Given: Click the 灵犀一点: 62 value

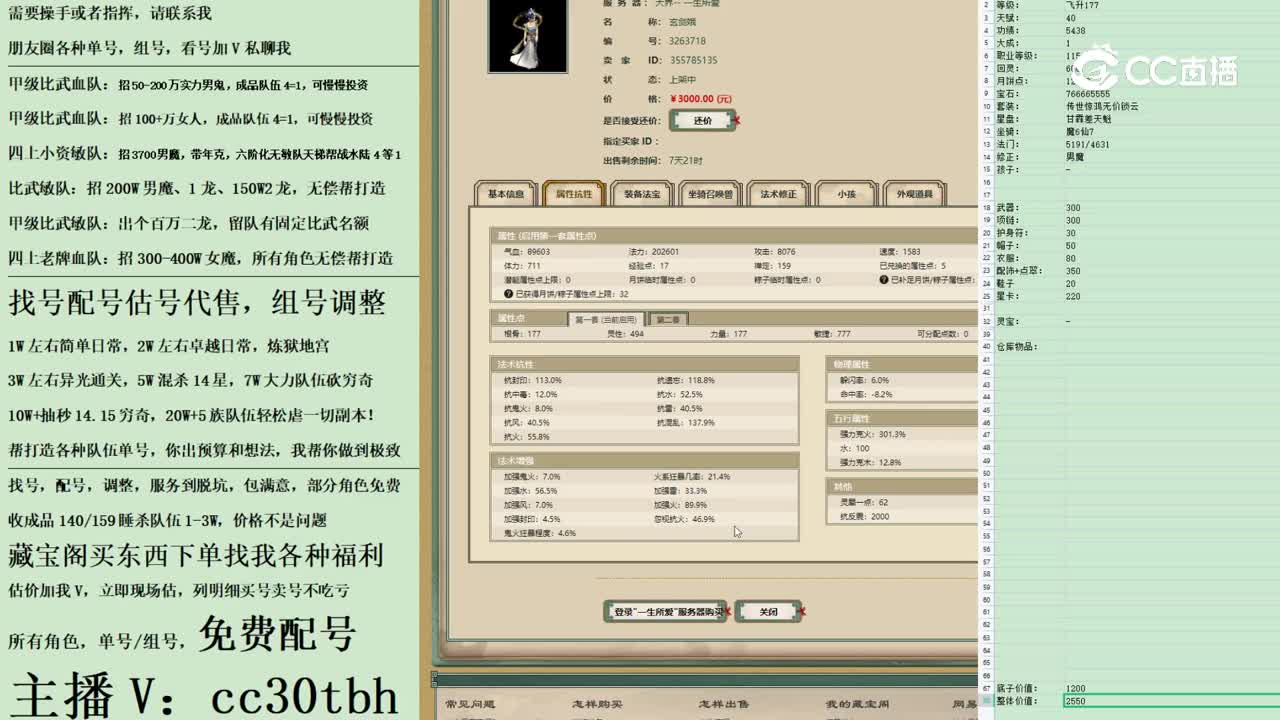Looking at the screenshot, I should click(x=864, y=502).
